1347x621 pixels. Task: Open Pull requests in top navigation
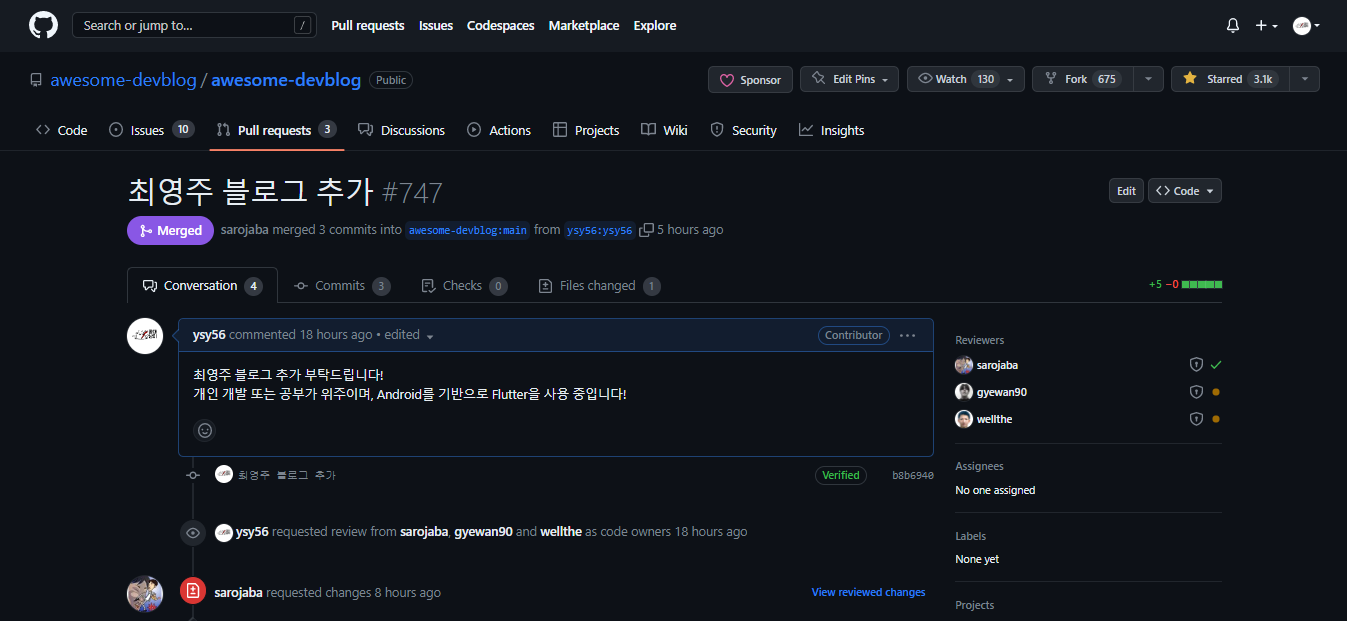(x=368, y=26)
